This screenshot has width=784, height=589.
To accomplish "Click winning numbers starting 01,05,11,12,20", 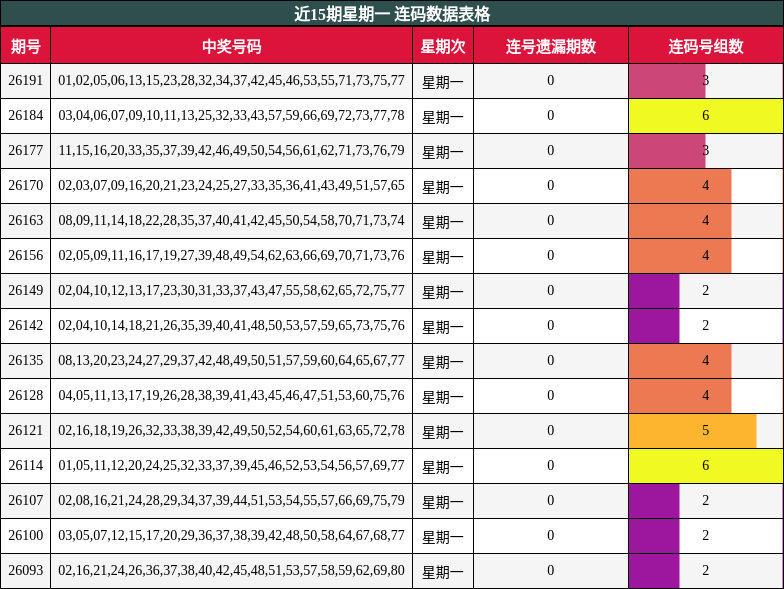I will [232, 466].
